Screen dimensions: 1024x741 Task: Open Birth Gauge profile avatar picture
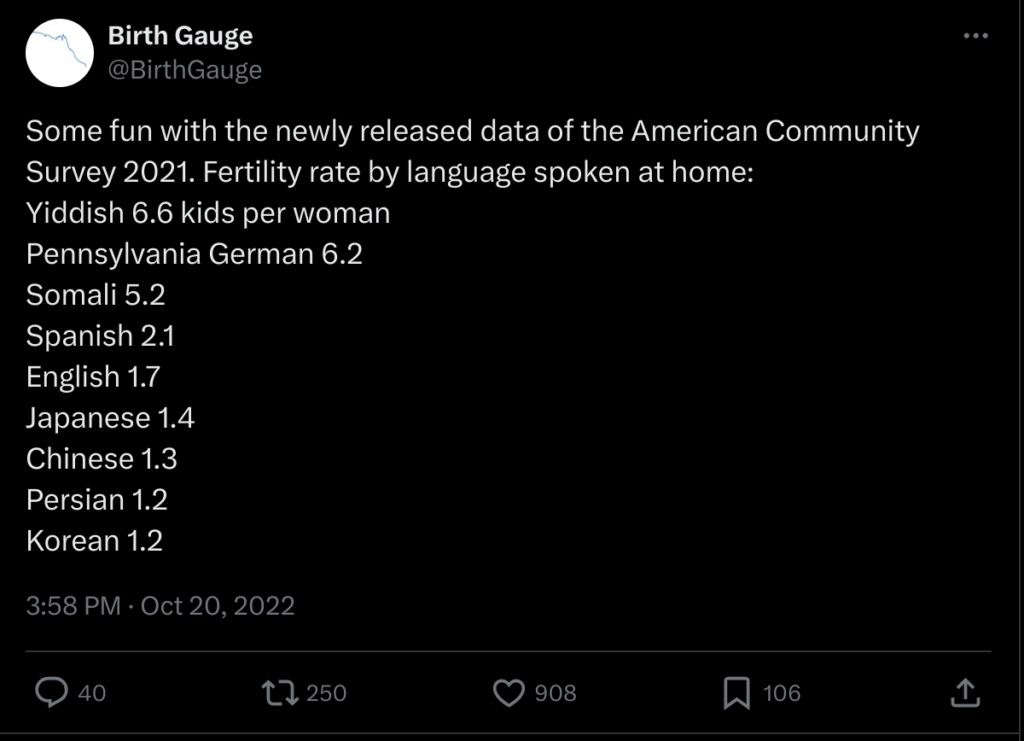pos(59,53)
